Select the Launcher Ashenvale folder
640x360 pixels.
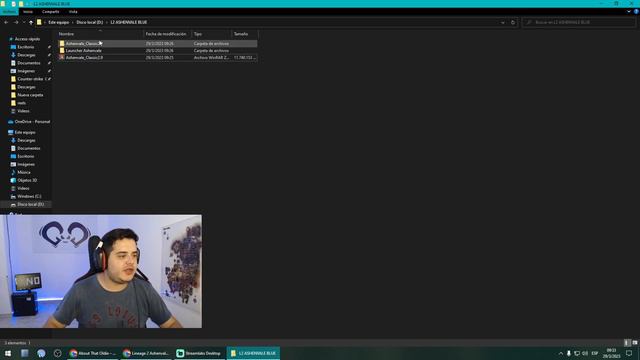(x=157, y=51)
